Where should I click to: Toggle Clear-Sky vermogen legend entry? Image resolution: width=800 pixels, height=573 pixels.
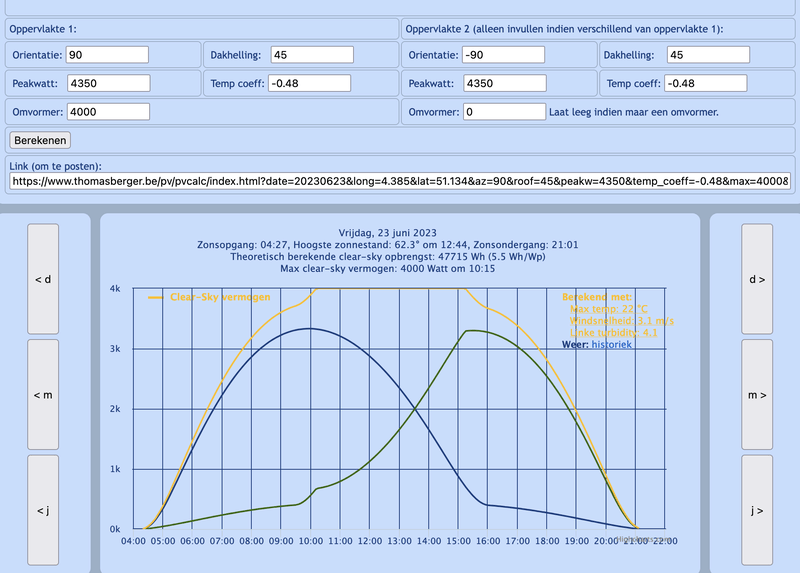(x=209, y=297)
